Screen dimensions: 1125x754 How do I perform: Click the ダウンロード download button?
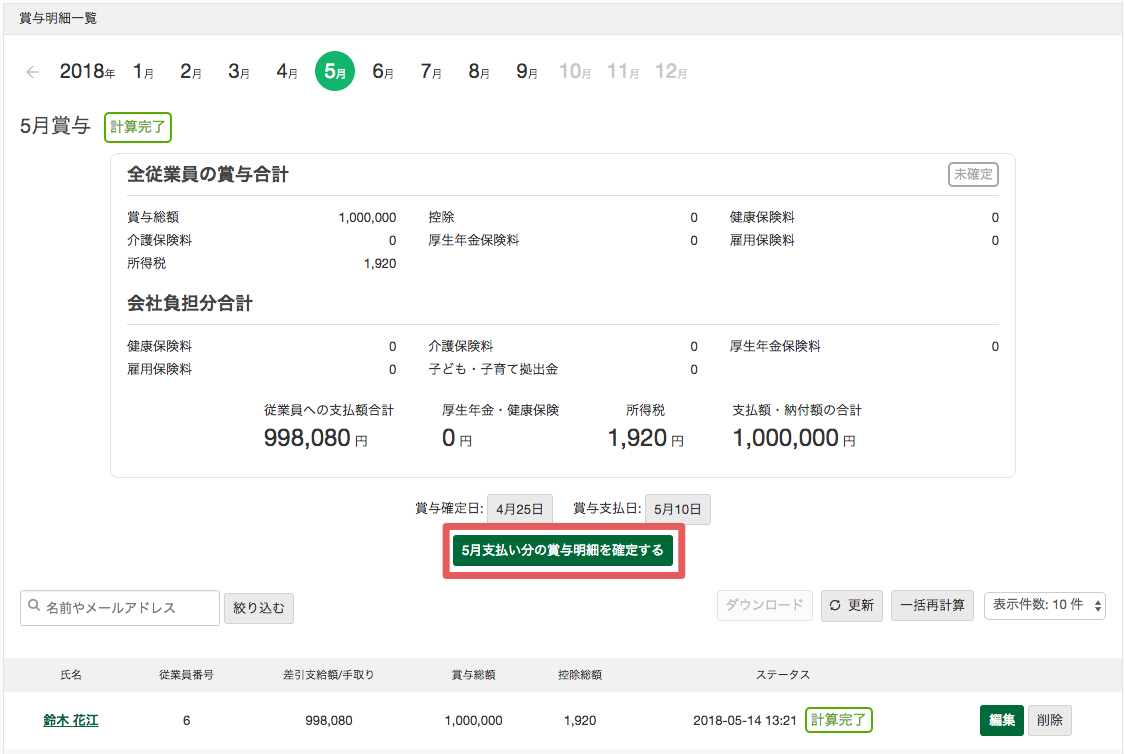tap(764, 605)
